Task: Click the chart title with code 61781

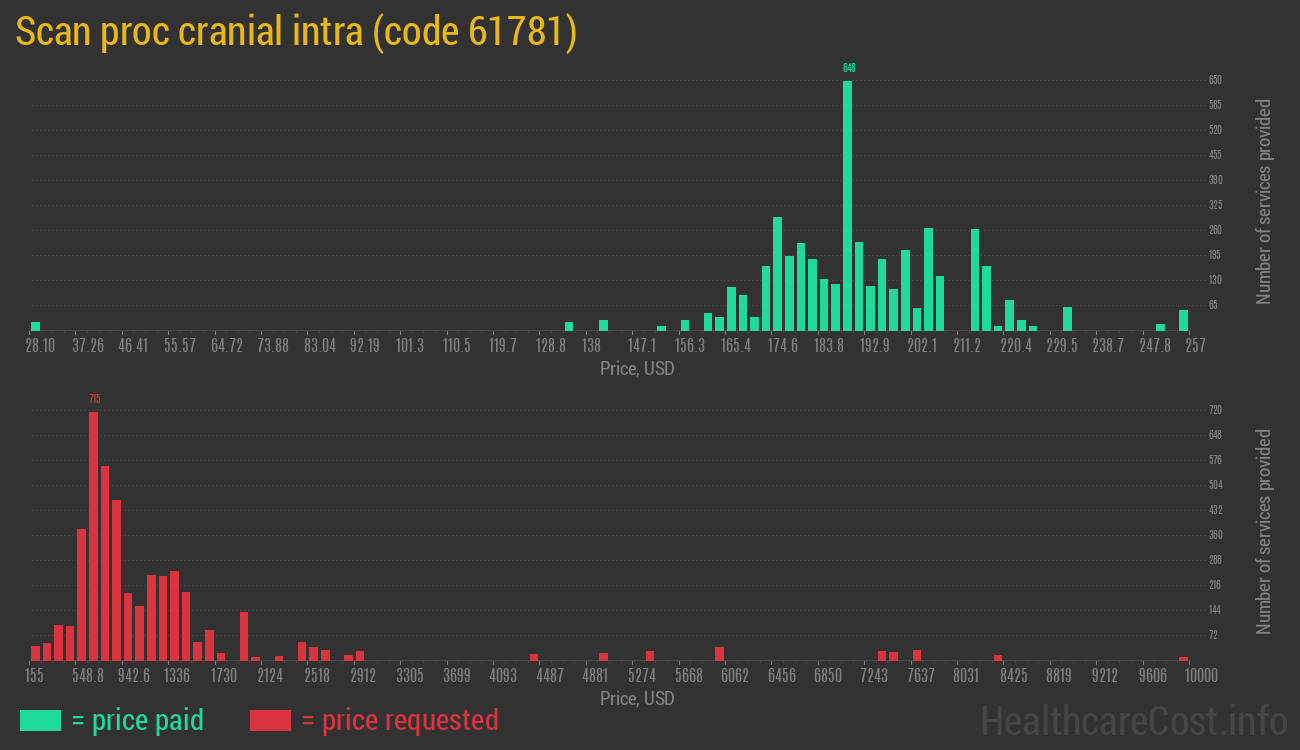Action: (297, 32)
